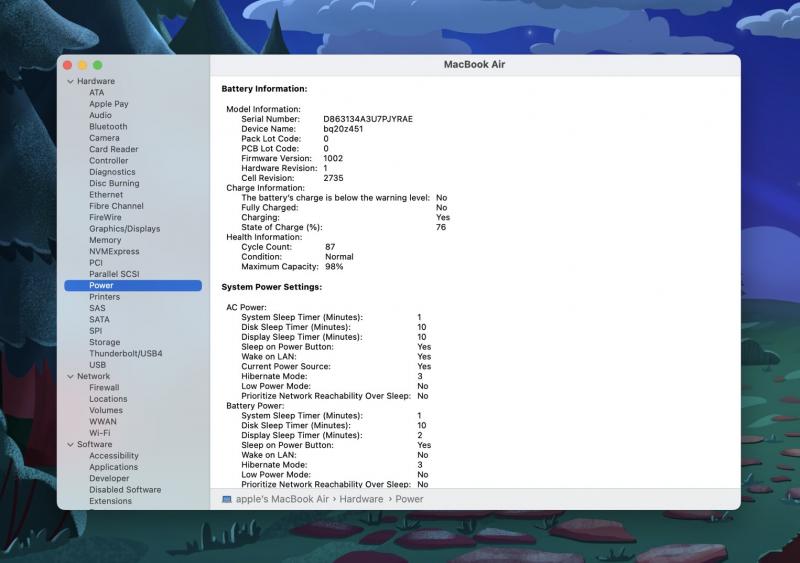Click the Condition value Normal
Screen dimensions: 800x563
(x=339, y=257)
